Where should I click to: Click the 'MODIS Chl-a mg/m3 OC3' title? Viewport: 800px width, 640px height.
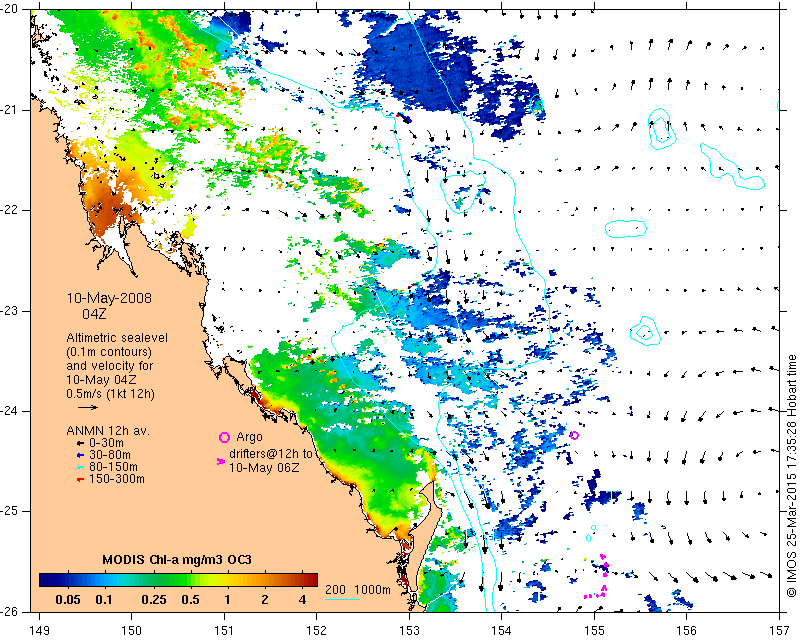pyautogui.click(x=177, y=559)
